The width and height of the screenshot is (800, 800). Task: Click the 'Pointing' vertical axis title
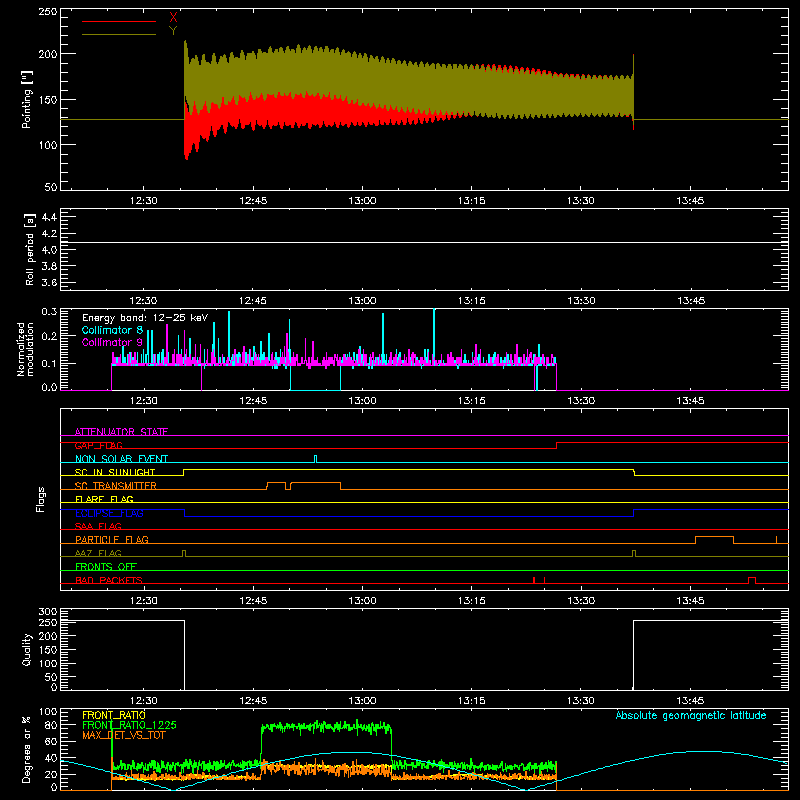(x=27, y=99)
